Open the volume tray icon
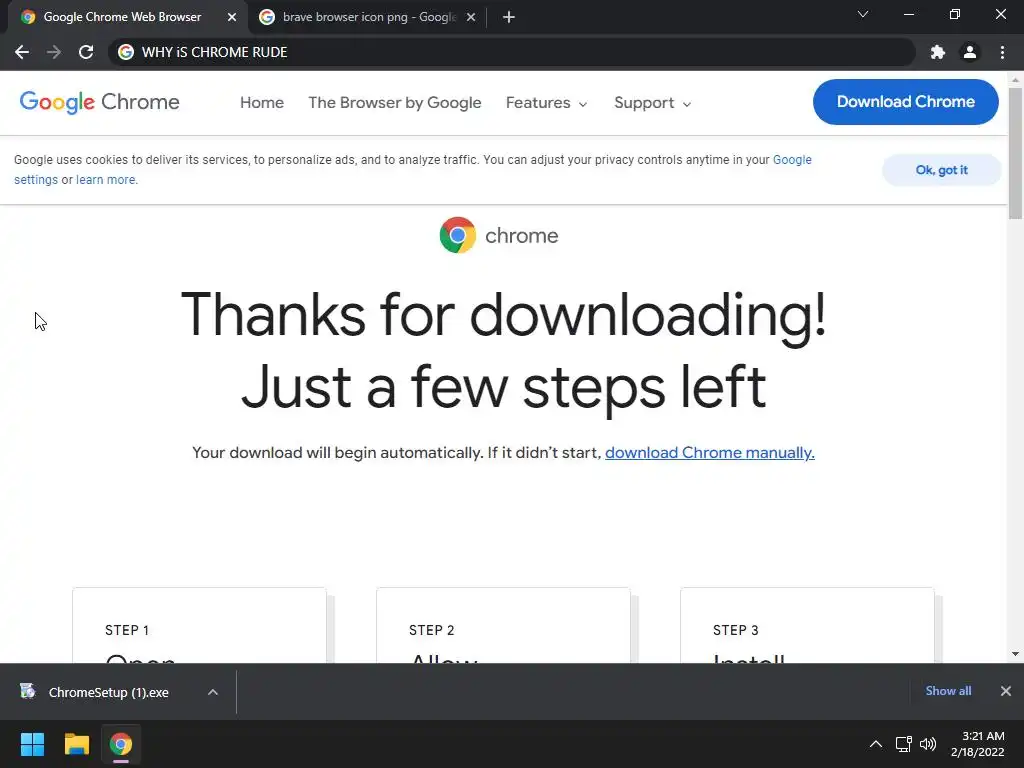This screenshot has width=1024, height=768. pyautogui.click(x=928, y=744)
